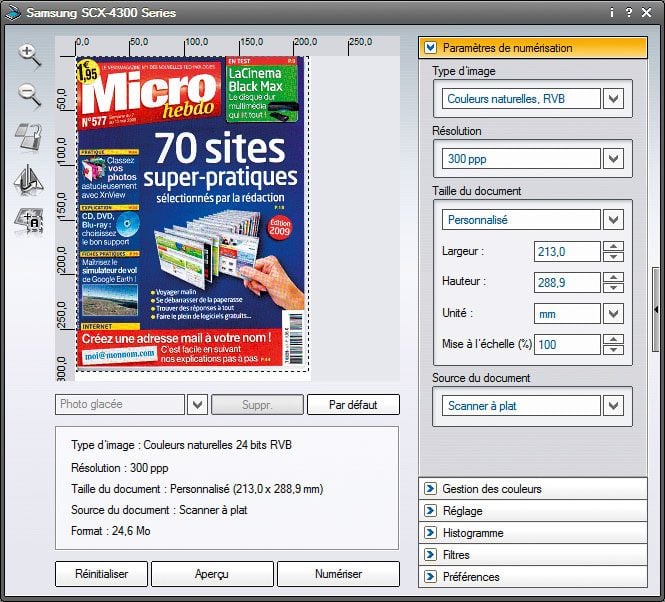665x602 pixels.
Task: Increase the Largeur value with up arrow
Action: click(x=615, y=246)
